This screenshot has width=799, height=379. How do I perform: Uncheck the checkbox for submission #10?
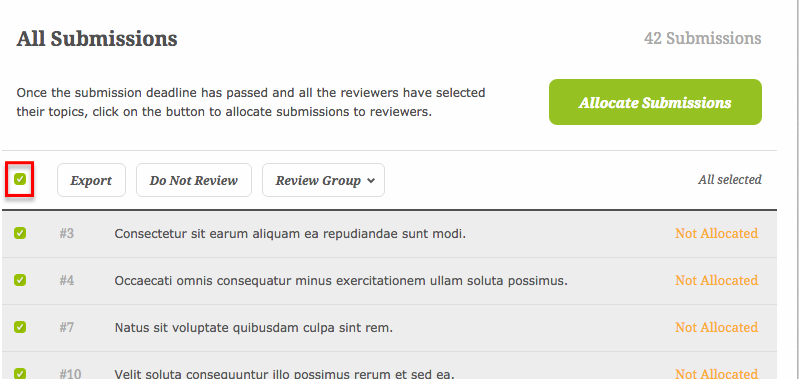click(20, 373)
